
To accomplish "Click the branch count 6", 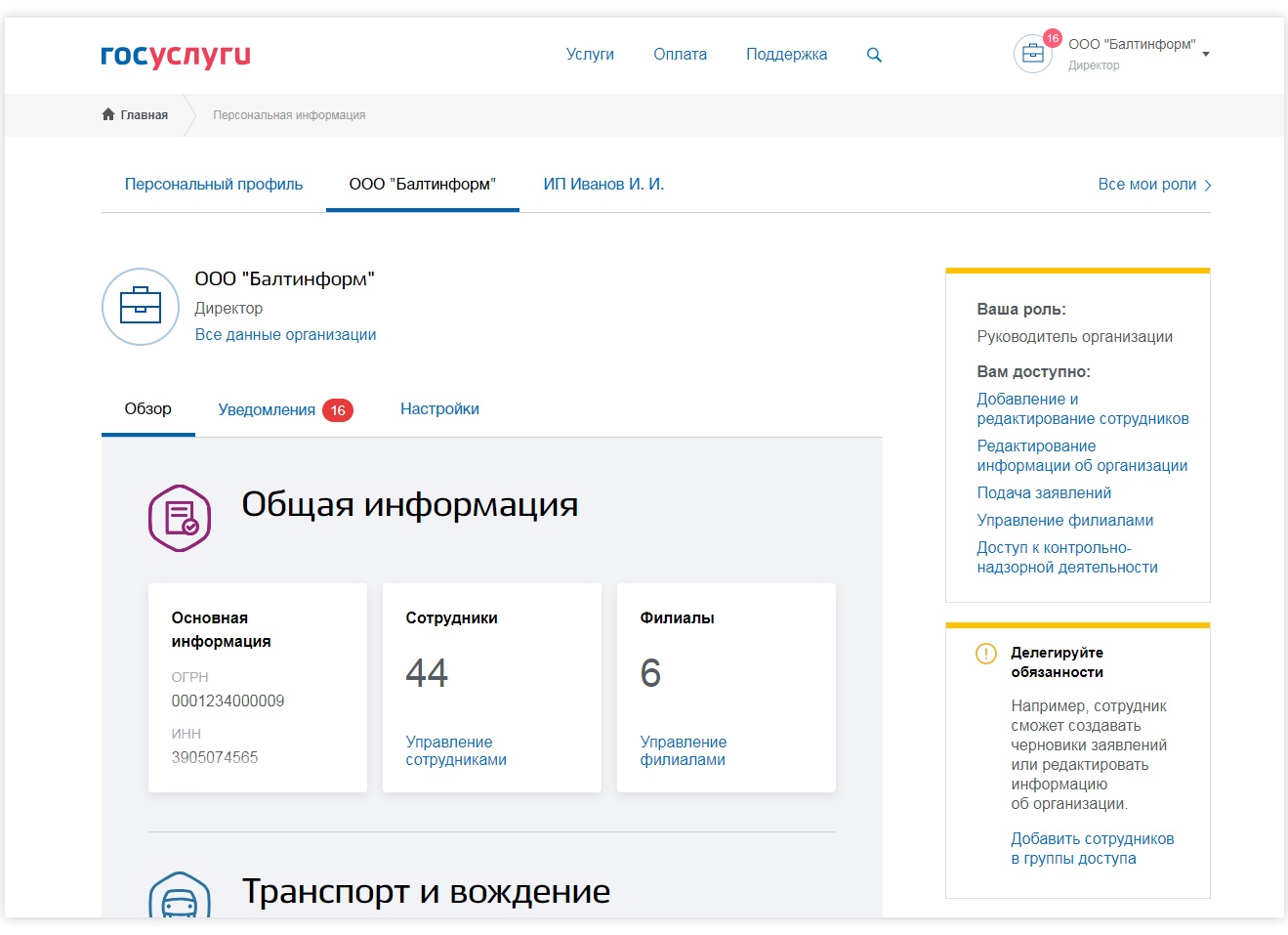I will [x=650, y=673].
